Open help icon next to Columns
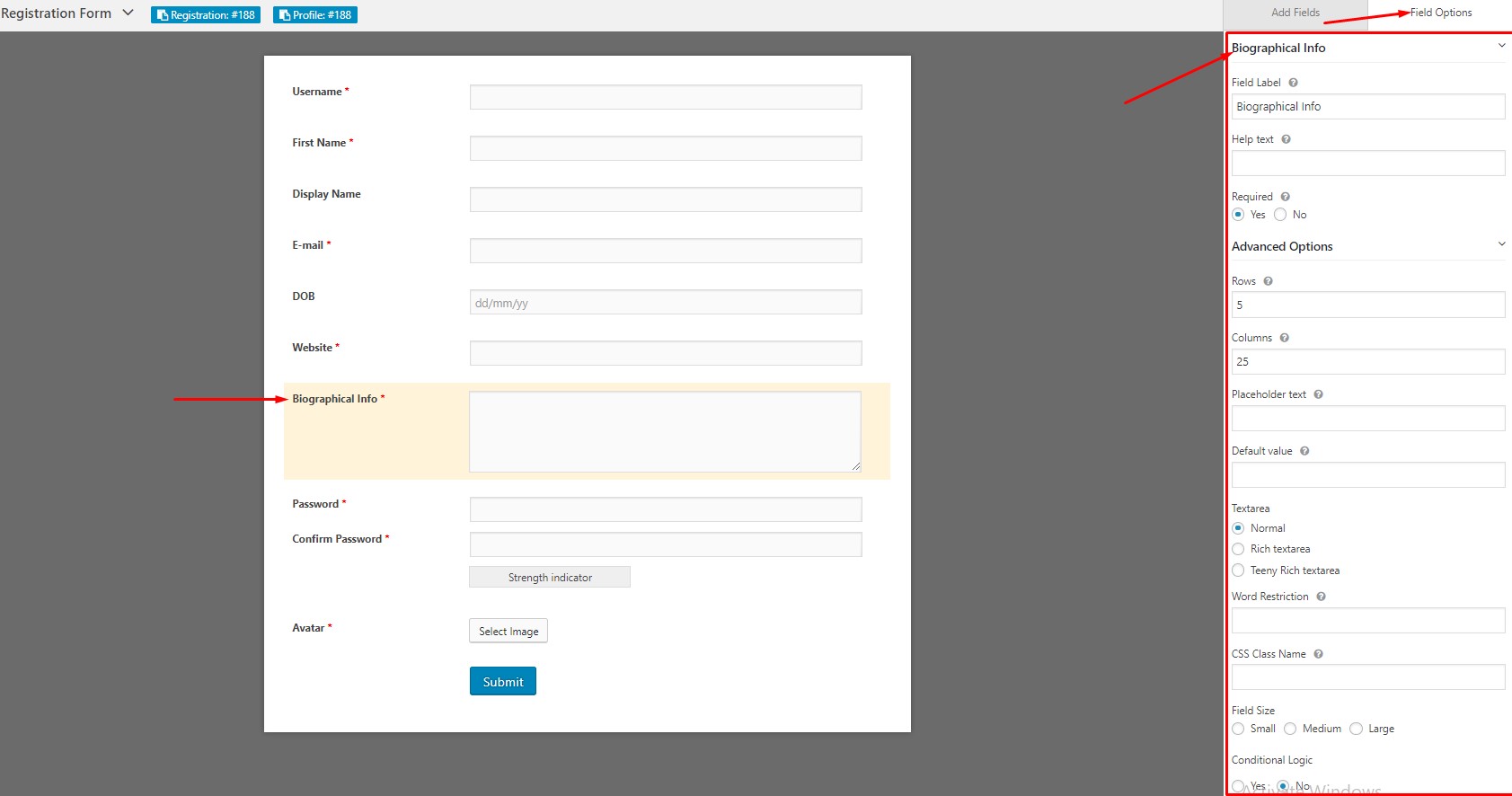This screenshot has height=796, width=1512. [1284, 338]
